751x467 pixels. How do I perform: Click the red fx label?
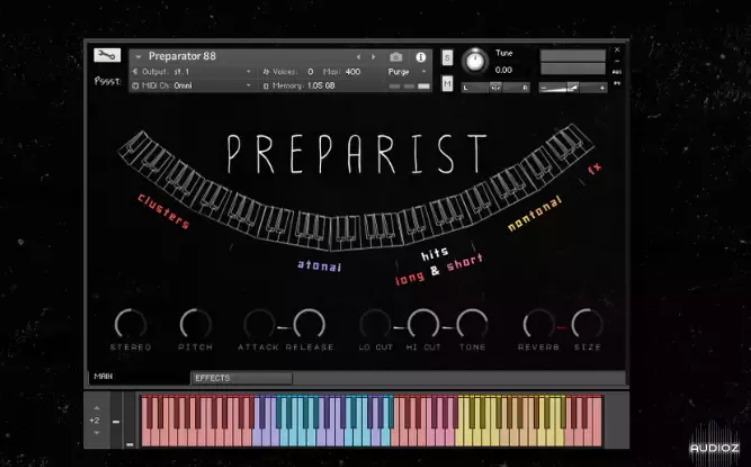click(x=594, y=169)
